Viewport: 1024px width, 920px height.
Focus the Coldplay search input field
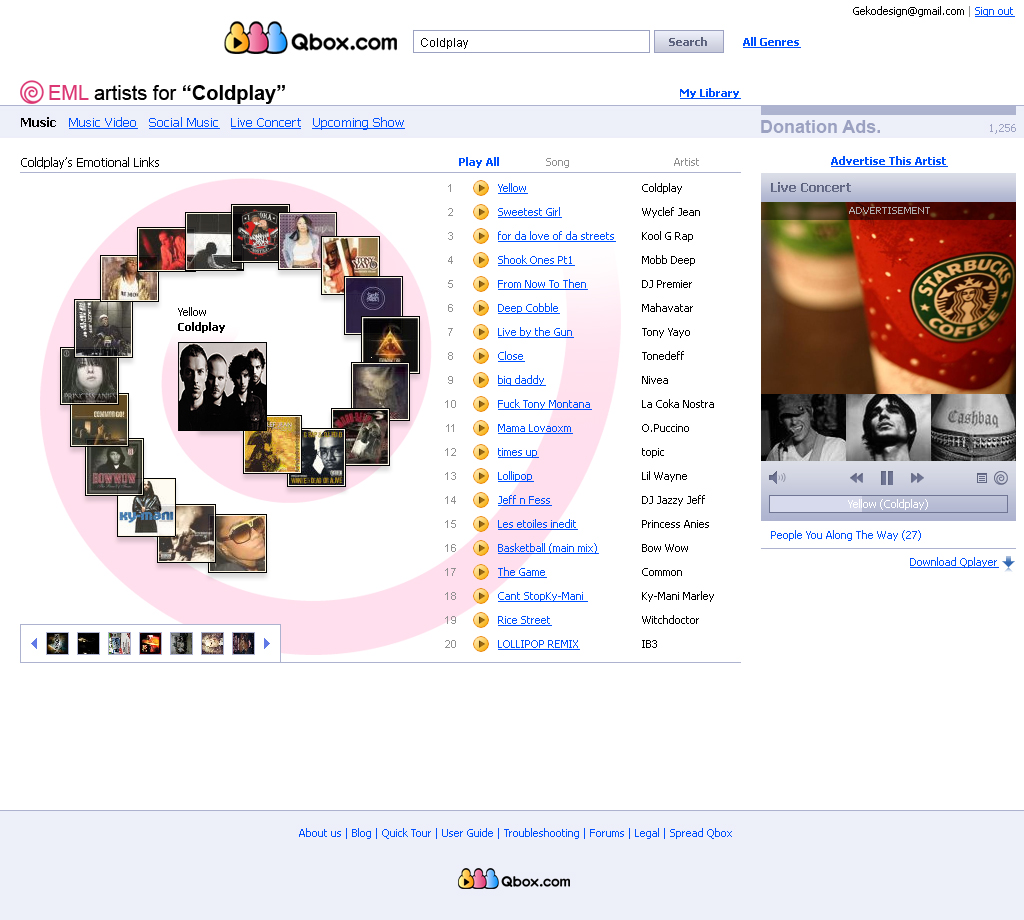click(531, 42)
